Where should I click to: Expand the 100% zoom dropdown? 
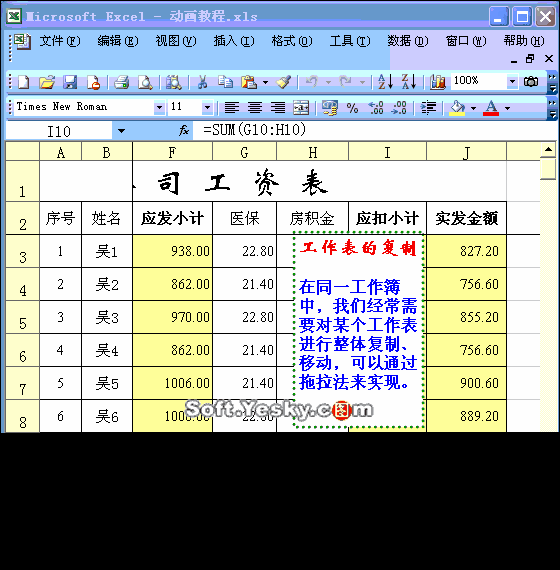tap(512, 81)
